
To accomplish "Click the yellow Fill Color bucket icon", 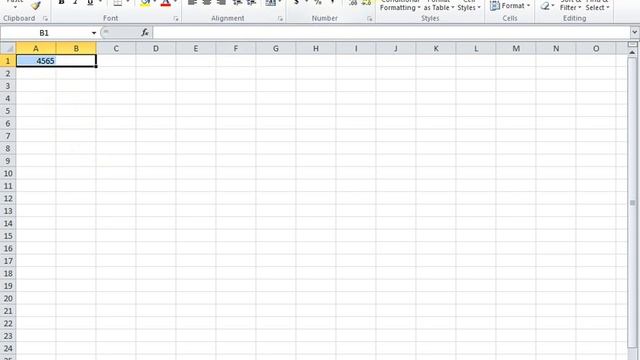I will [x=145, y=3].
